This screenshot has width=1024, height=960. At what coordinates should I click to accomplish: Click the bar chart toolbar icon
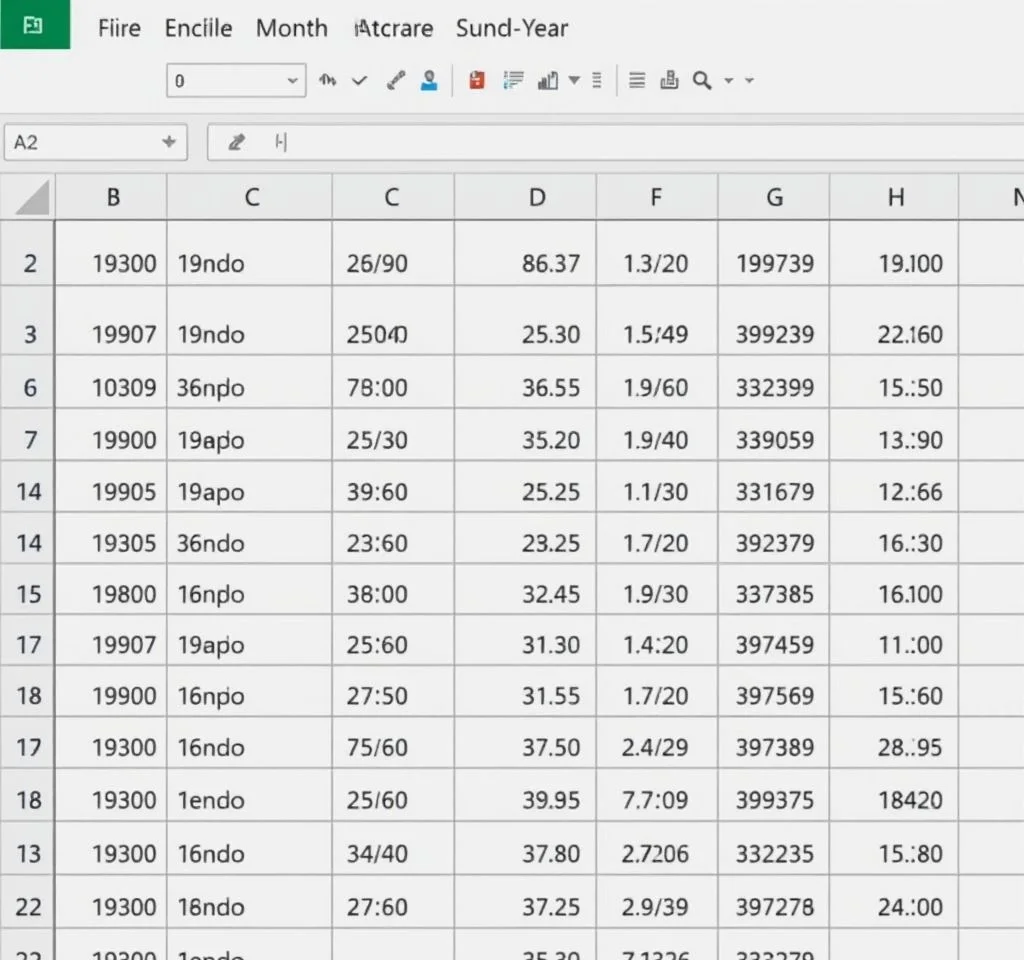pyautogui.click(x=547, y=81)
